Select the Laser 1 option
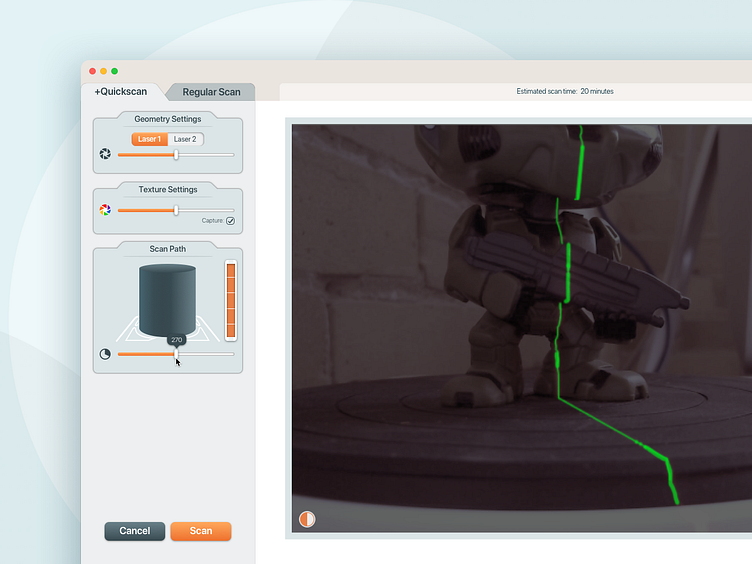Viewport: 752px width, 564px height. click(149, 139)
